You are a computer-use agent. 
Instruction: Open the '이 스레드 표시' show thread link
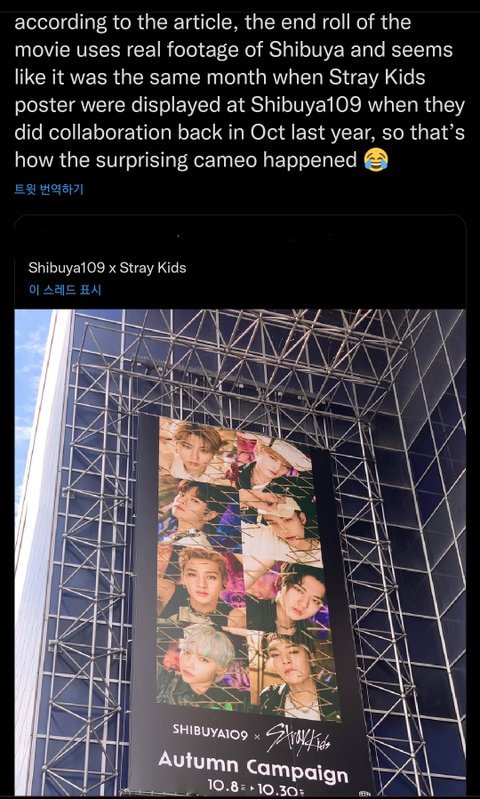pos(65,290)
